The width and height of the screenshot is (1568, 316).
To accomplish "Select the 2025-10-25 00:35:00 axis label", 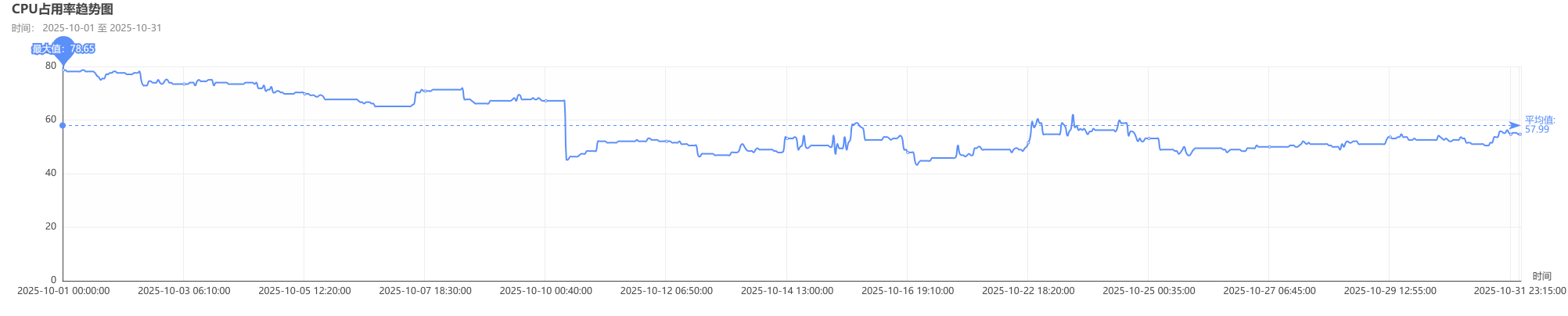I will 1148,291.
